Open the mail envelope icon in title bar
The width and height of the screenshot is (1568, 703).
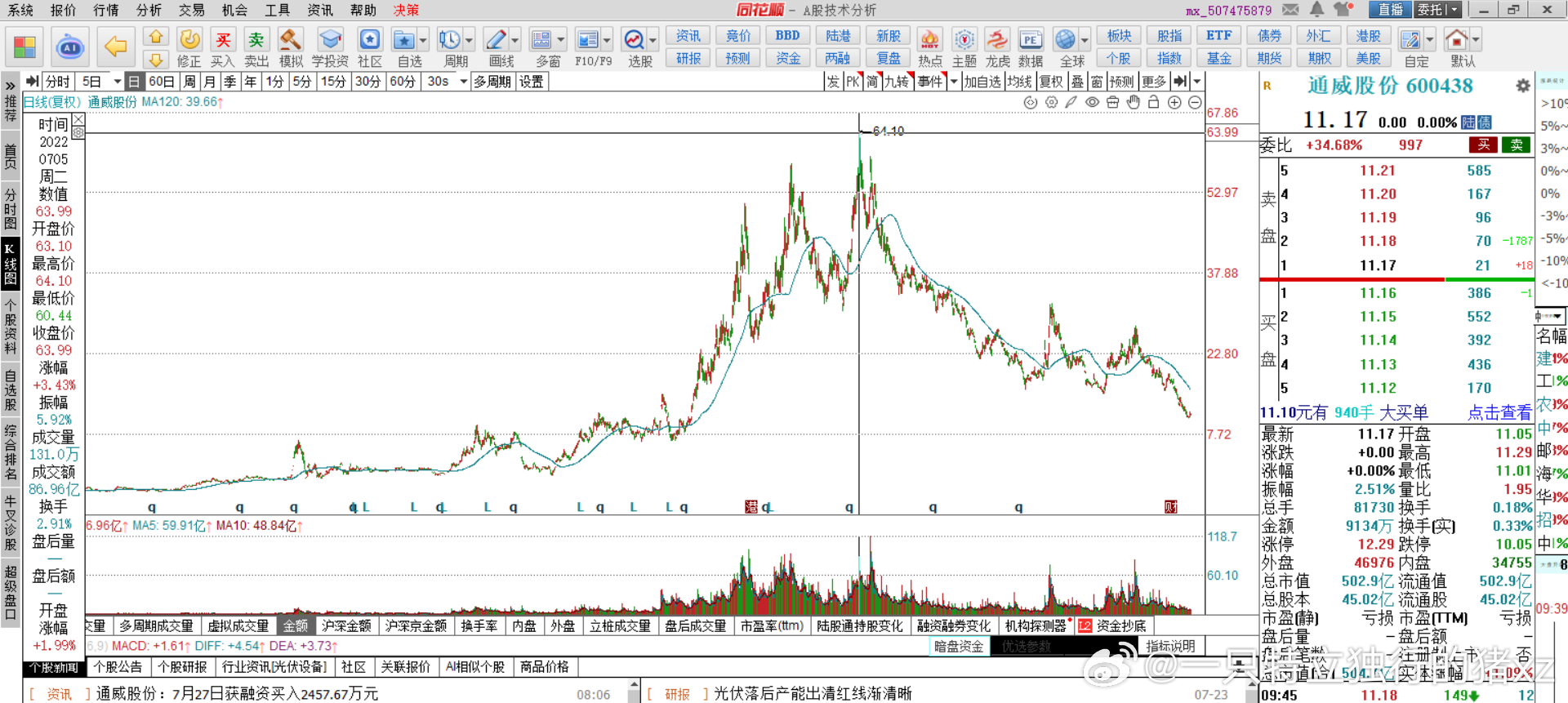[1291, 10]
